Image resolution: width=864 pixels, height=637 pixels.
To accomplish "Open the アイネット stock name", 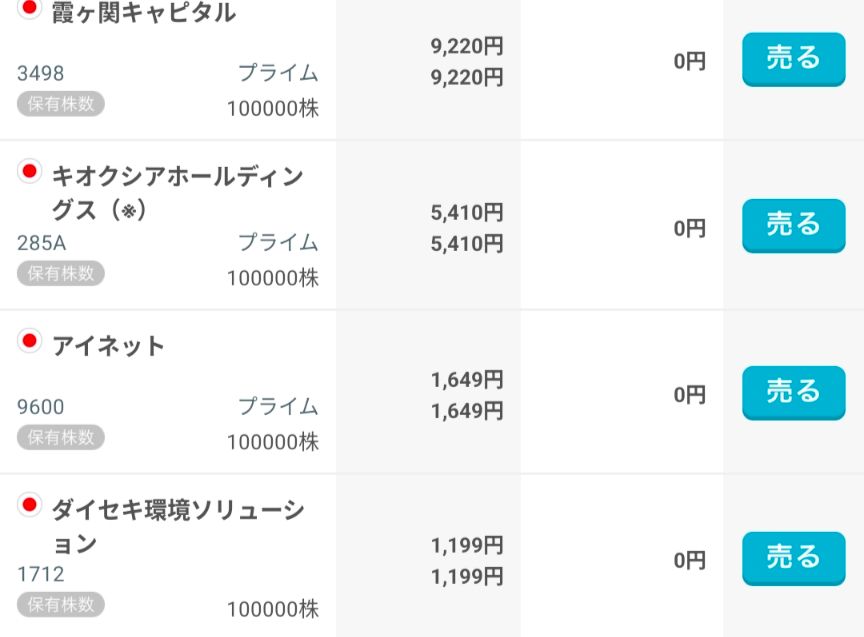I will tap(108, 346).
